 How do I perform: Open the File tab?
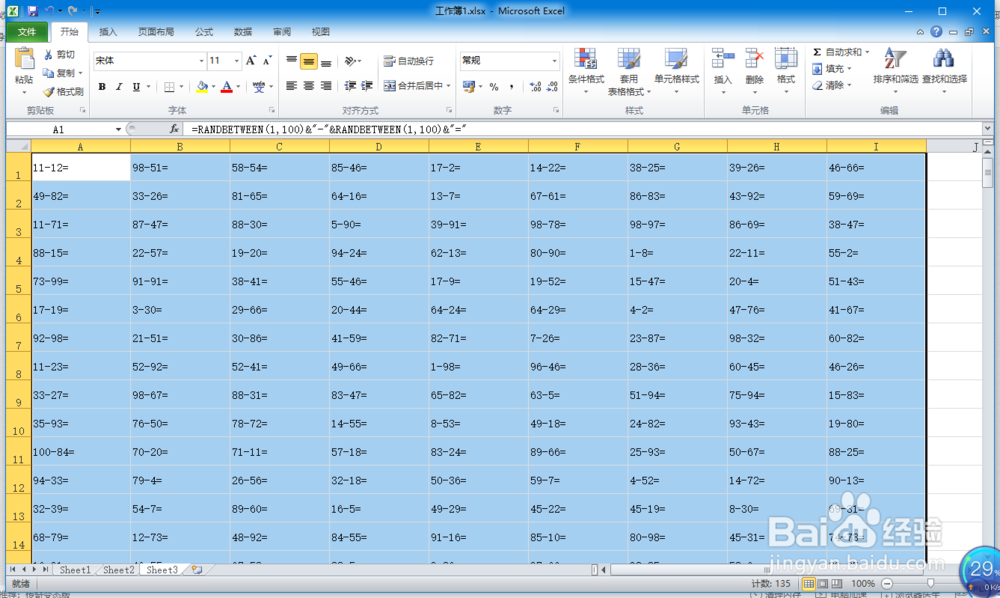(27, 32)
